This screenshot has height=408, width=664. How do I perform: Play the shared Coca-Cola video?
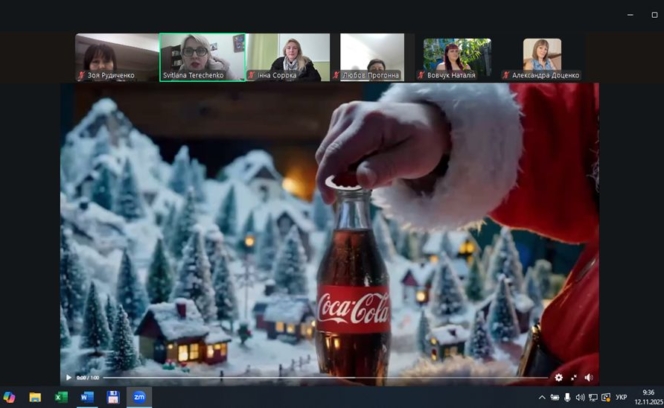click(x=68, y=377)
